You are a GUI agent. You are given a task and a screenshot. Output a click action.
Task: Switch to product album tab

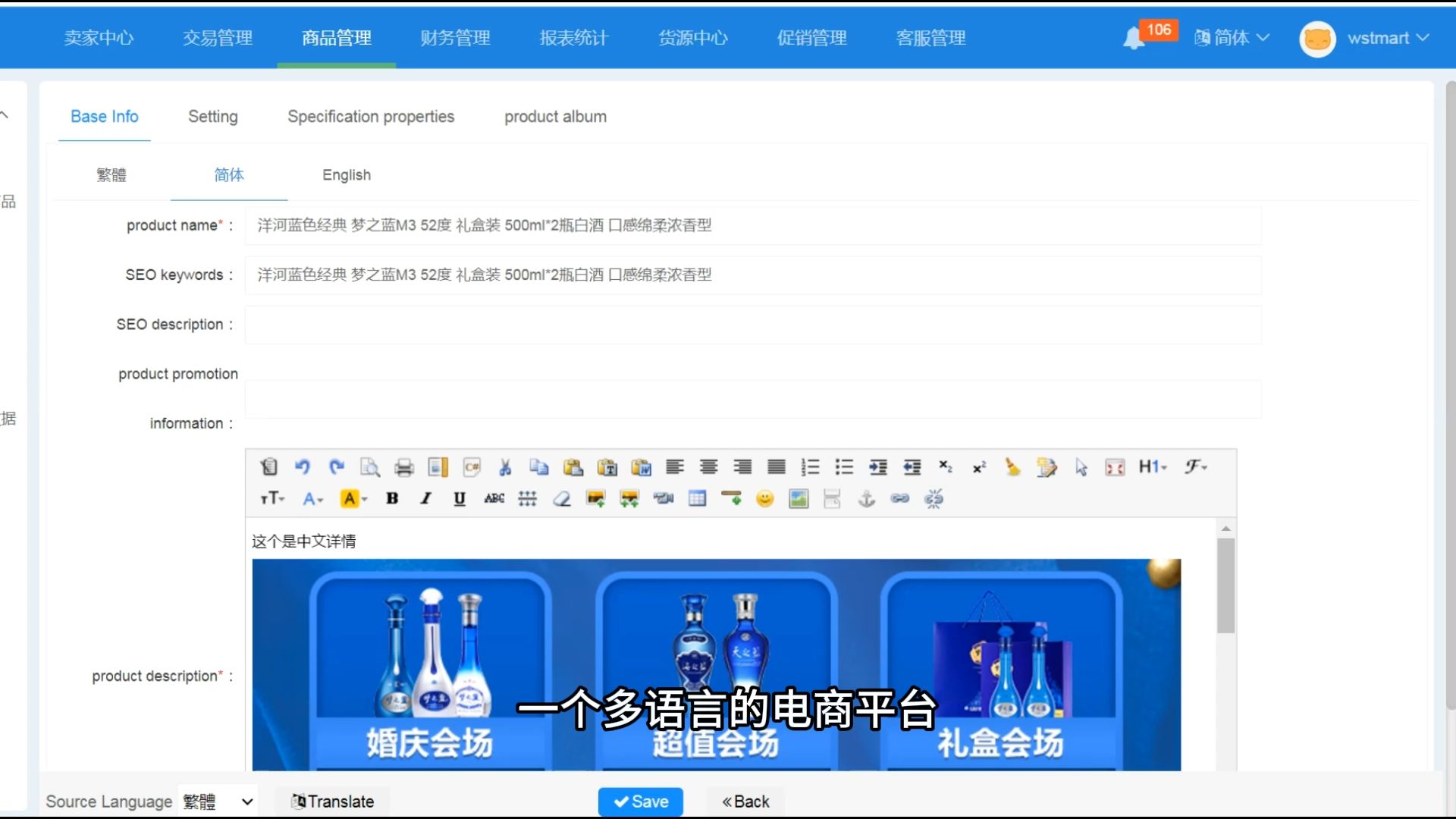pyautogui.click(x=556, y=117)
